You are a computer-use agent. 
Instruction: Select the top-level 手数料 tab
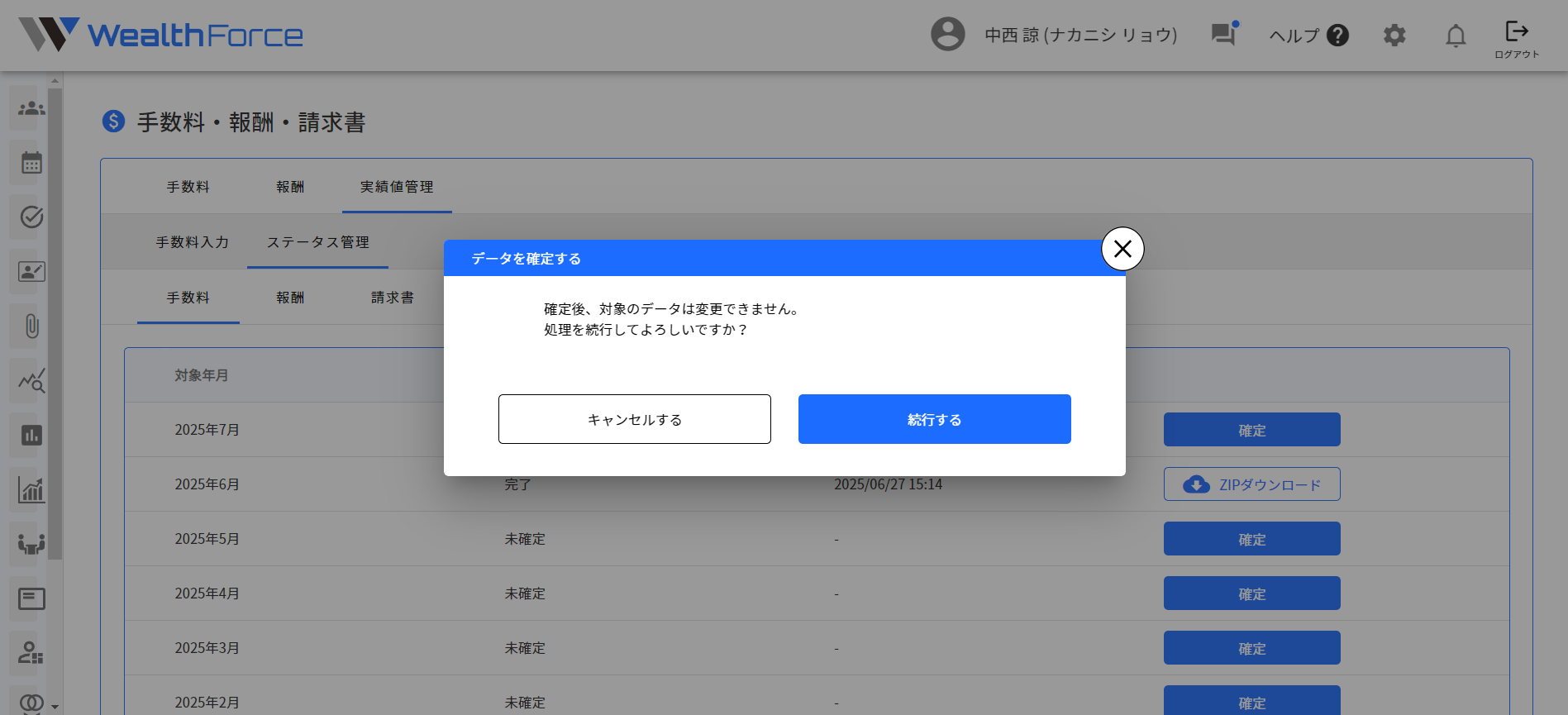[188, 187]
